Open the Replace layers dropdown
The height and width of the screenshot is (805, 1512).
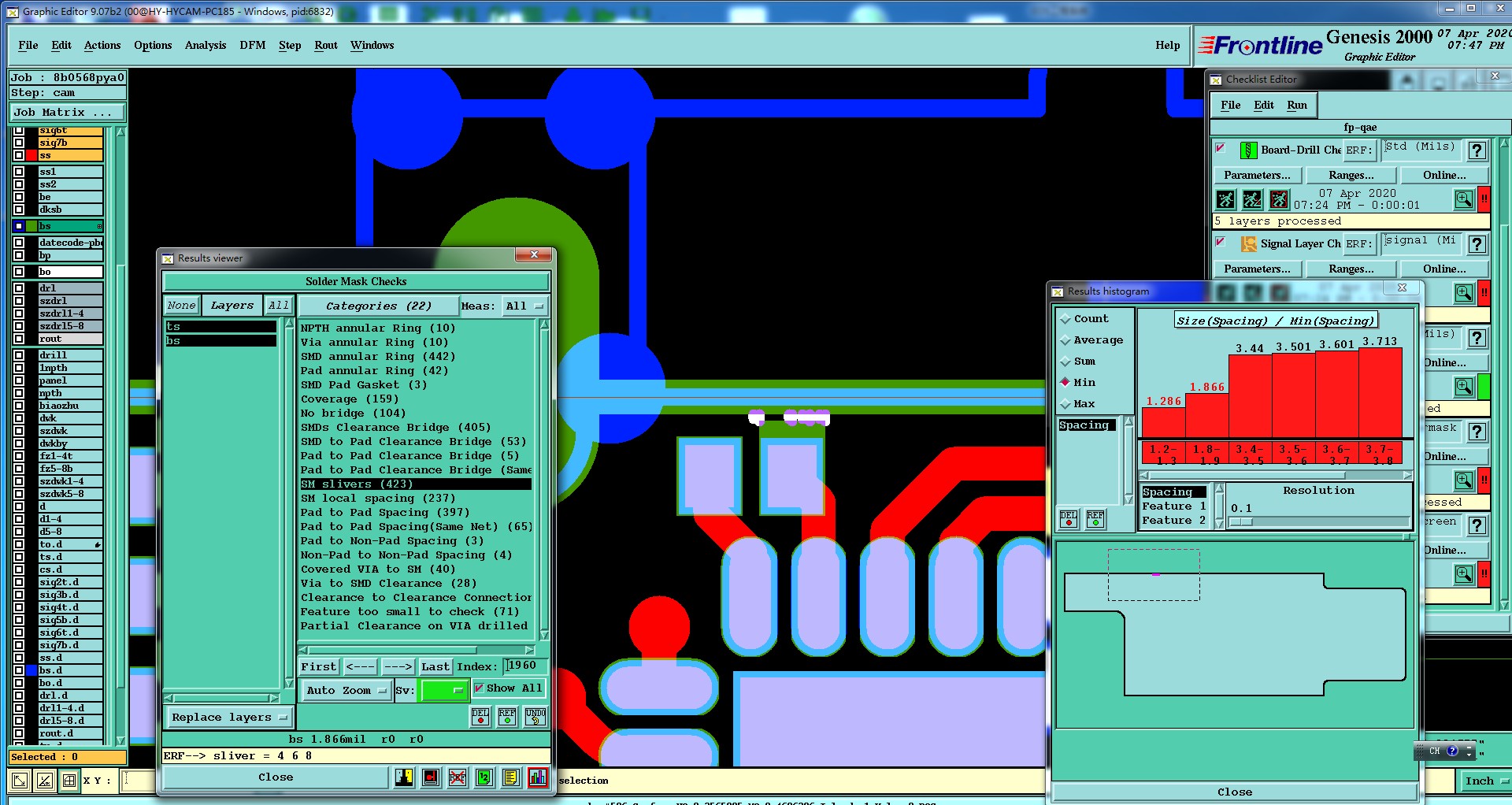tap(229, 718)
